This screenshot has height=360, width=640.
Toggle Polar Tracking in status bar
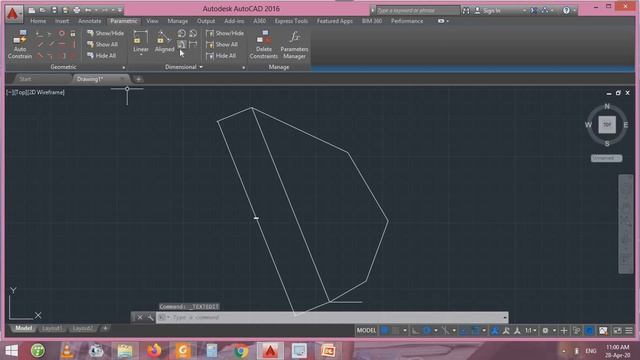[x=427, y=330]
